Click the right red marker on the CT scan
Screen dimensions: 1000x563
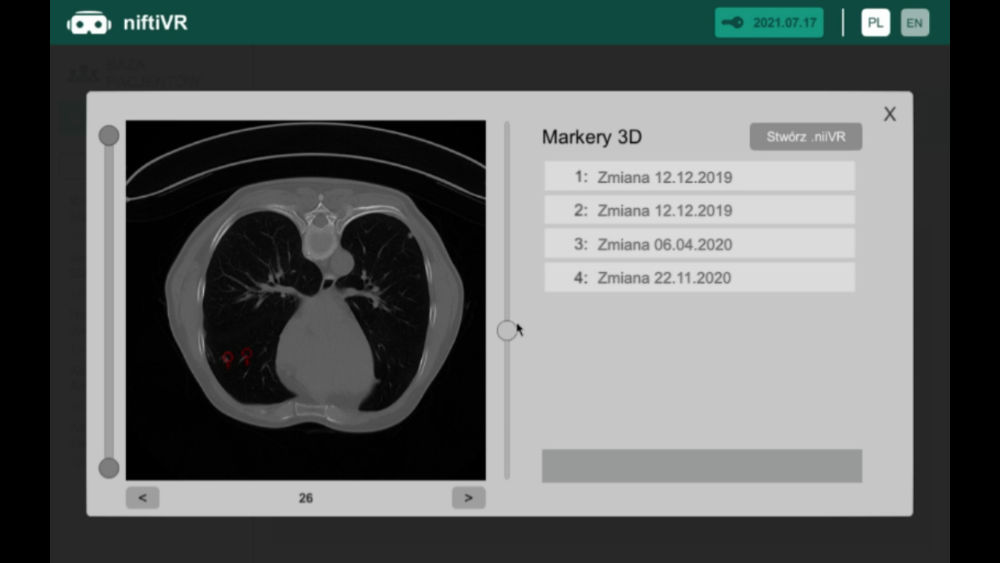(247, 354)
